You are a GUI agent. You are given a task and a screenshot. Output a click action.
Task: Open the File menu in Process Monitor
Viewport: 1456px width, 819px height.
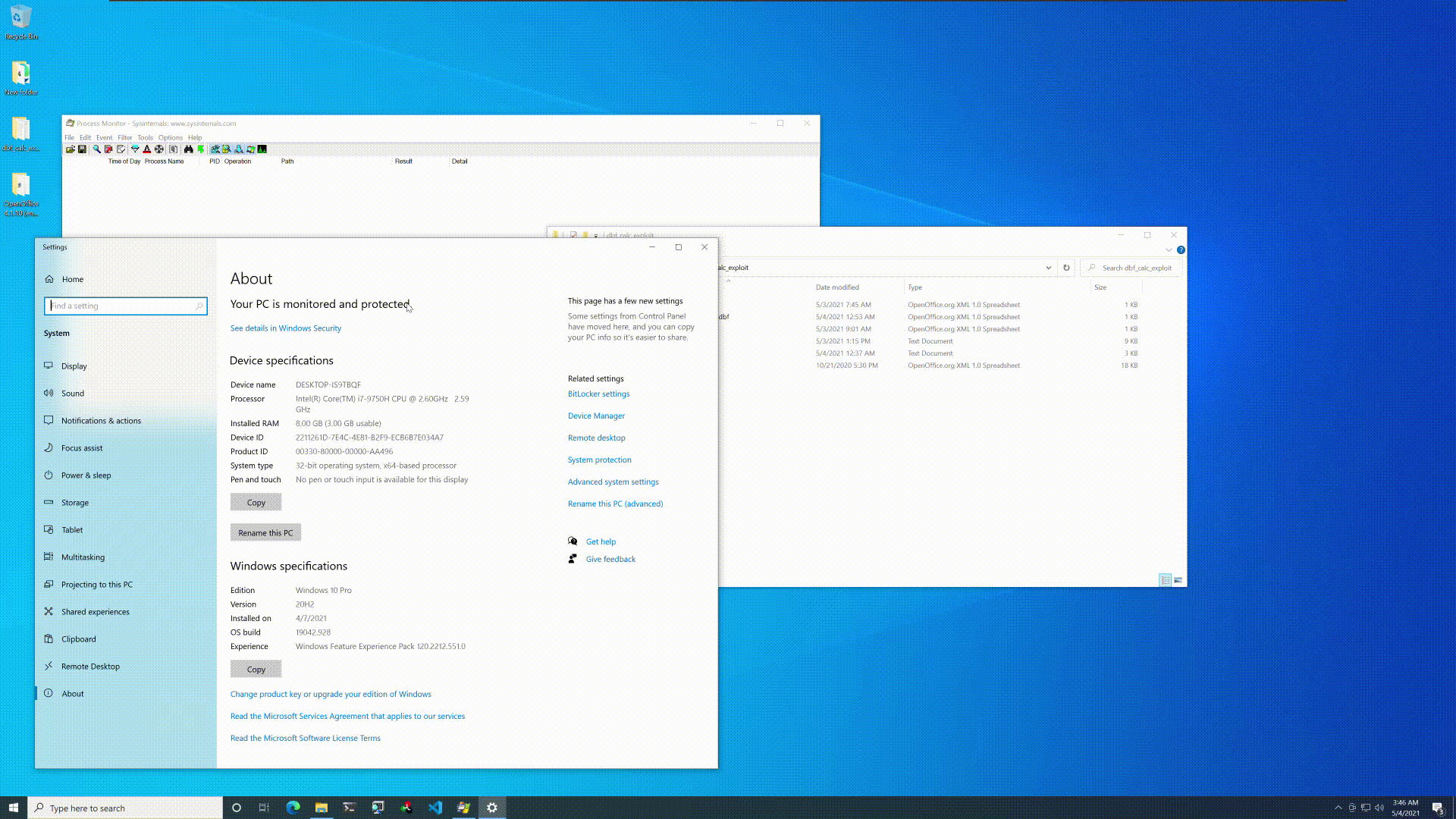pyautogui.click(x=69, y=137)
